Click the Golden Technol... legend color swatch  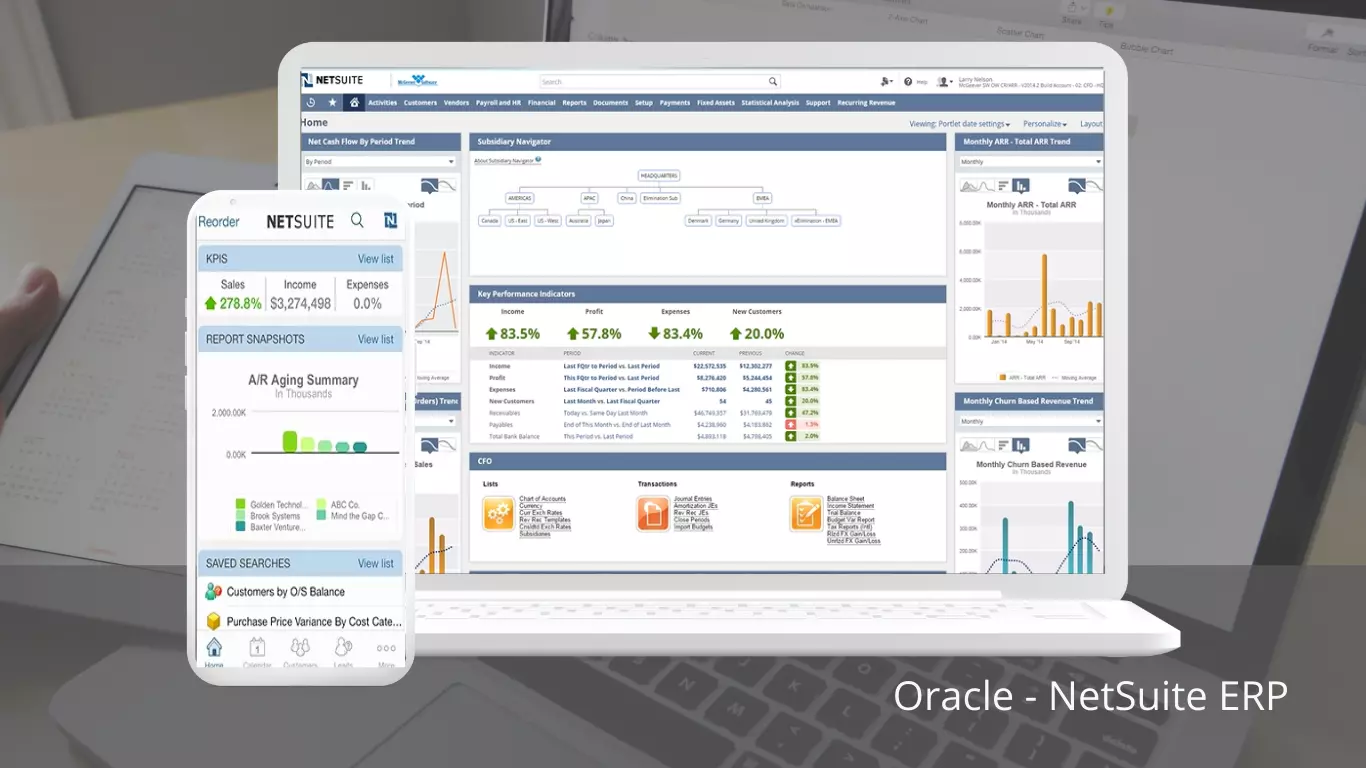[241, 505]
